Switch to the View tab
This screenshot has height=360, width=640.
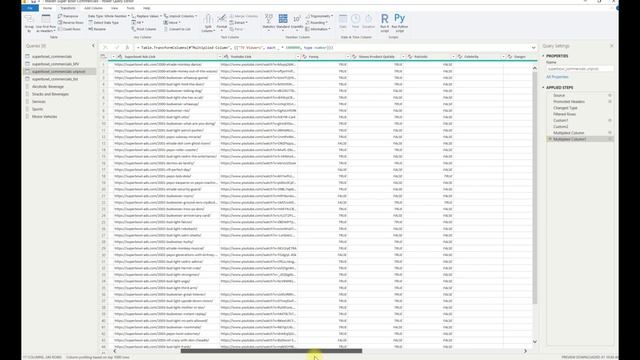114,8
